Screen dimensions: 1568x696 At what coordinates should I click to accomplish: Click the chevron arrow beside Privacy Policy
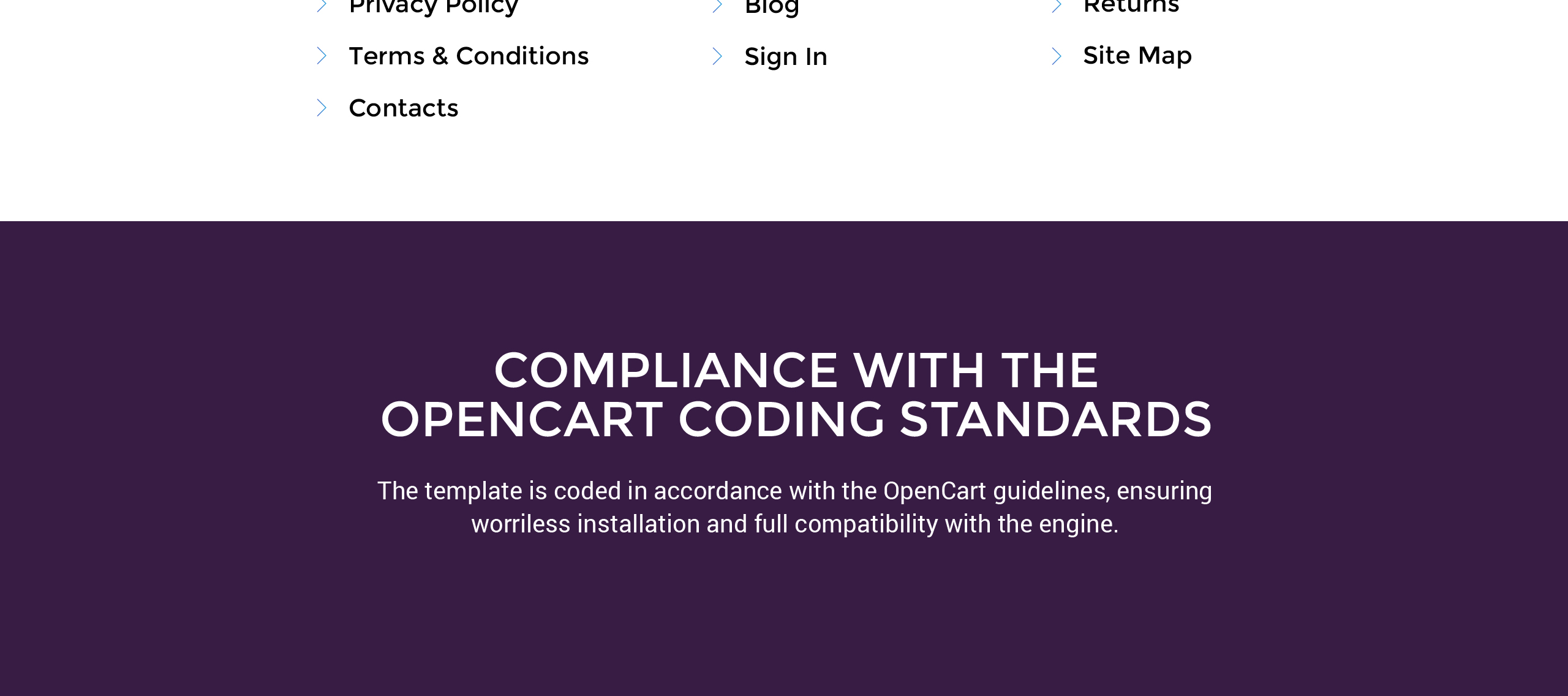point(322,6)
